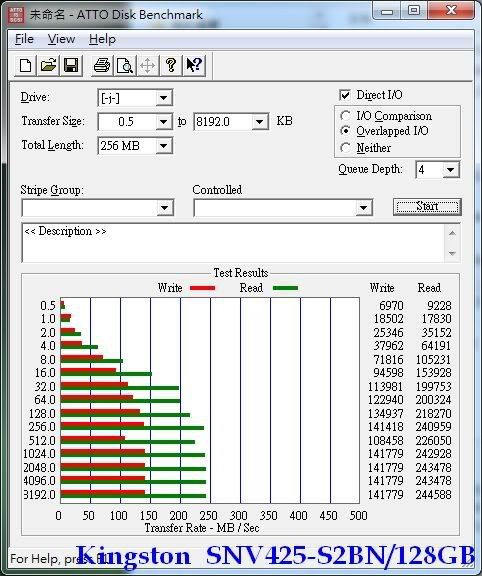Maximize the ATTO Disk Benchmark window

click(414, 11)
